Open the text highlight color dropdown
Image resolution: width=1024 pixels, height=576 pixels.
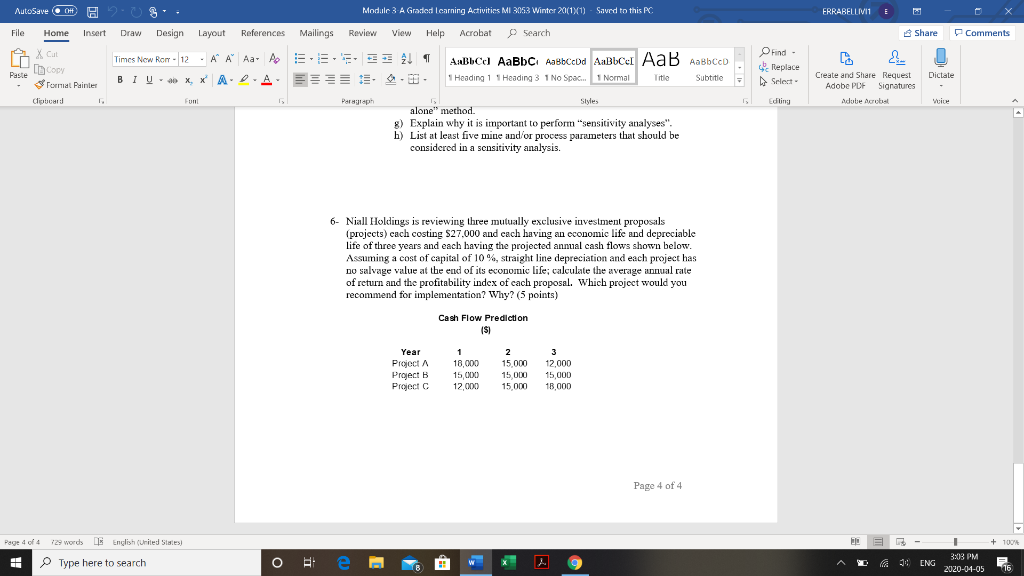coord(254,80)
